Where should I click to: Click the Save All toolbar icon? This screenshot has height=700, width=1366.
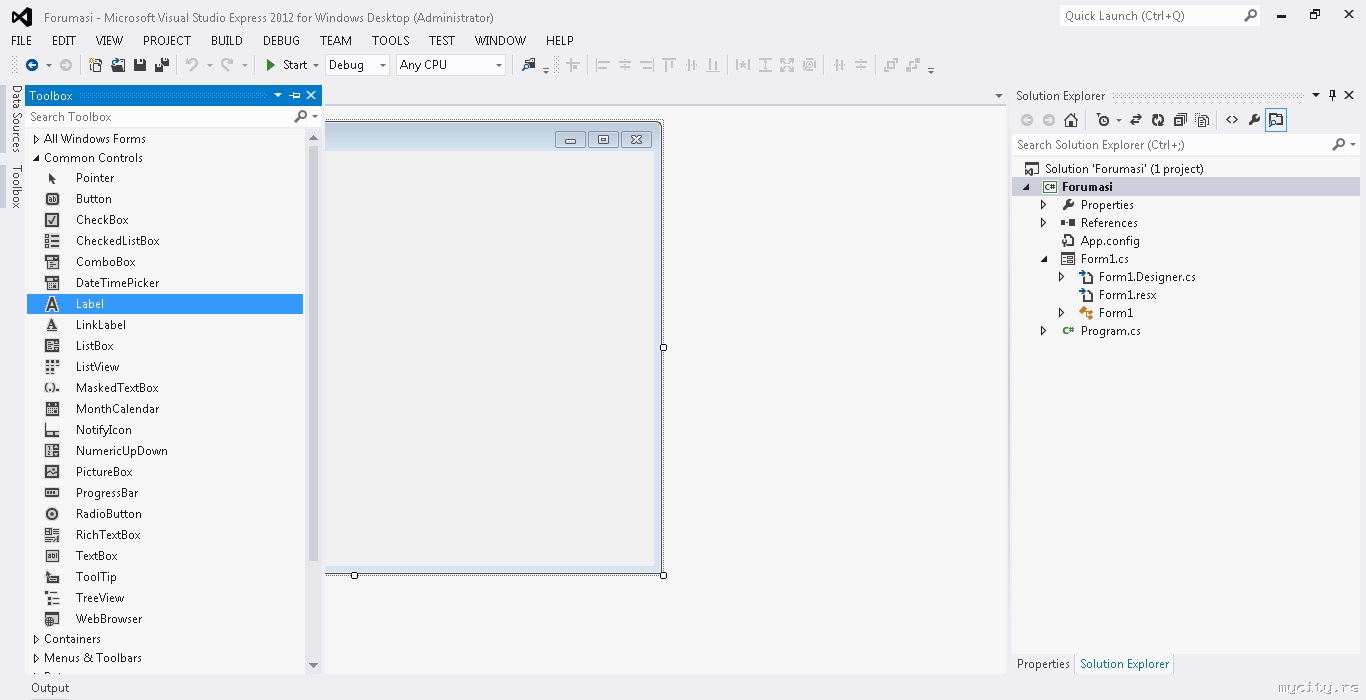[x=162, y=65]
